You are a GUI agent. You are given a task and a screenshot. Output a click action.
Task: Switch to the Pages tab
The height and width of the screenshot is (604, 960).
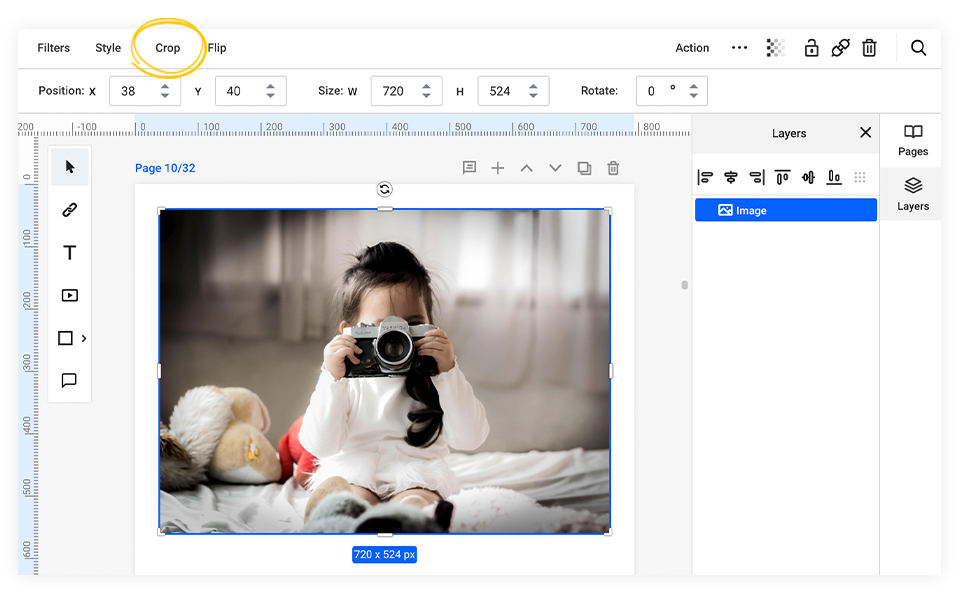(912, 140)
